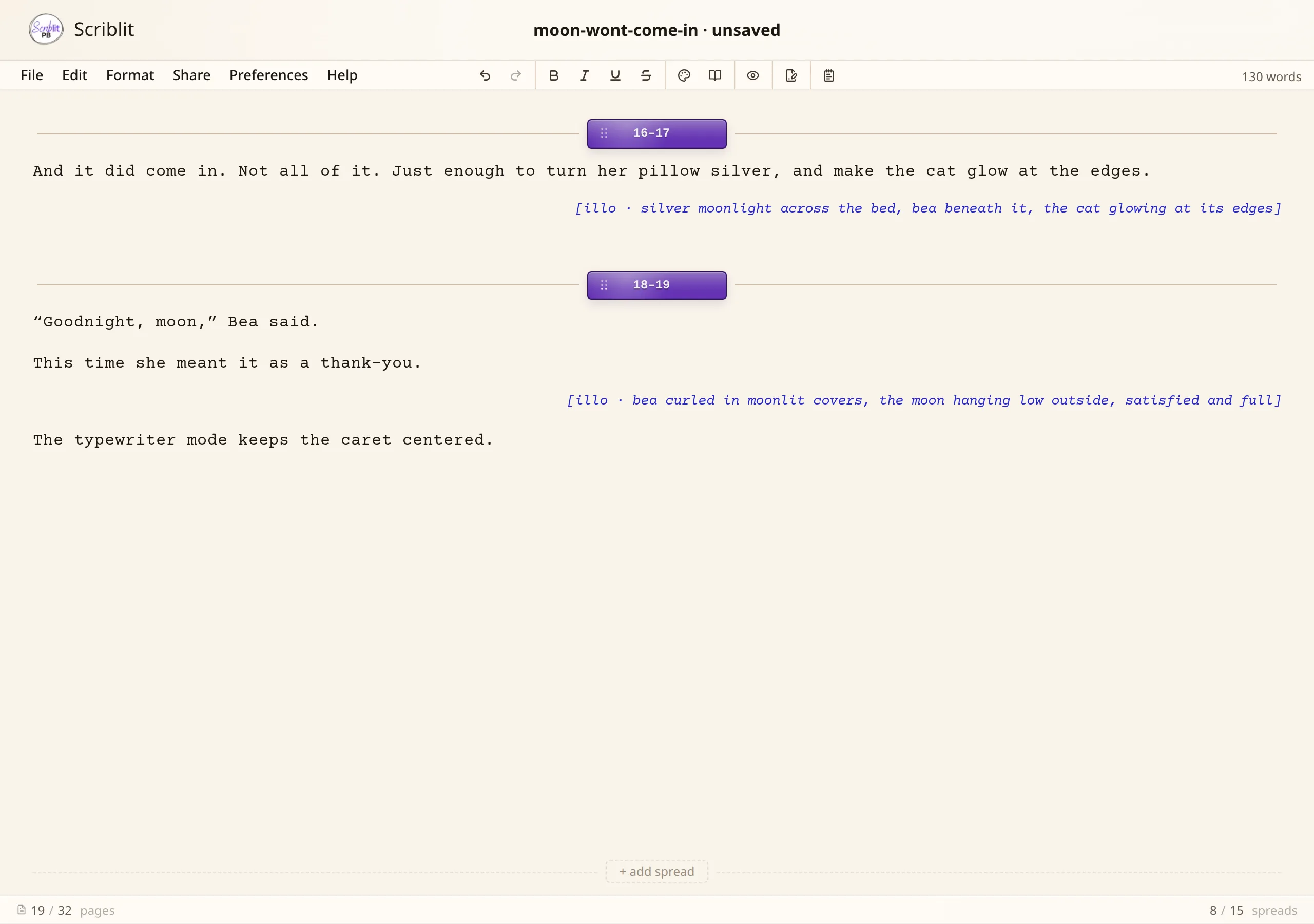1314x924 pixels.
Task: Click the add spread button
Action: coord(657,871)
